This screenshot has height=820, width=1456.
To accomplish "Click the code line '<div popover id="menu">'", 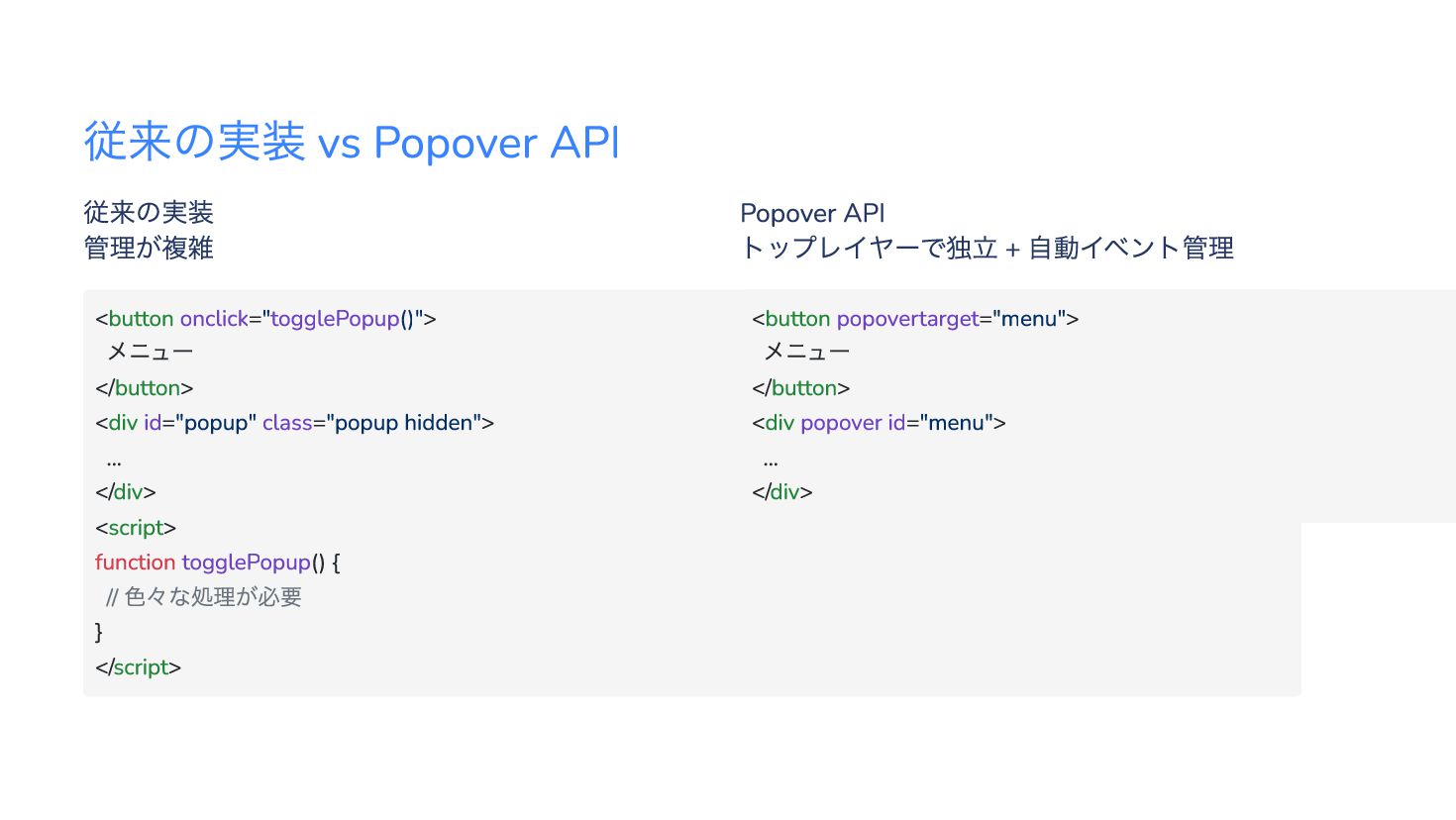I will coord(879,423).
